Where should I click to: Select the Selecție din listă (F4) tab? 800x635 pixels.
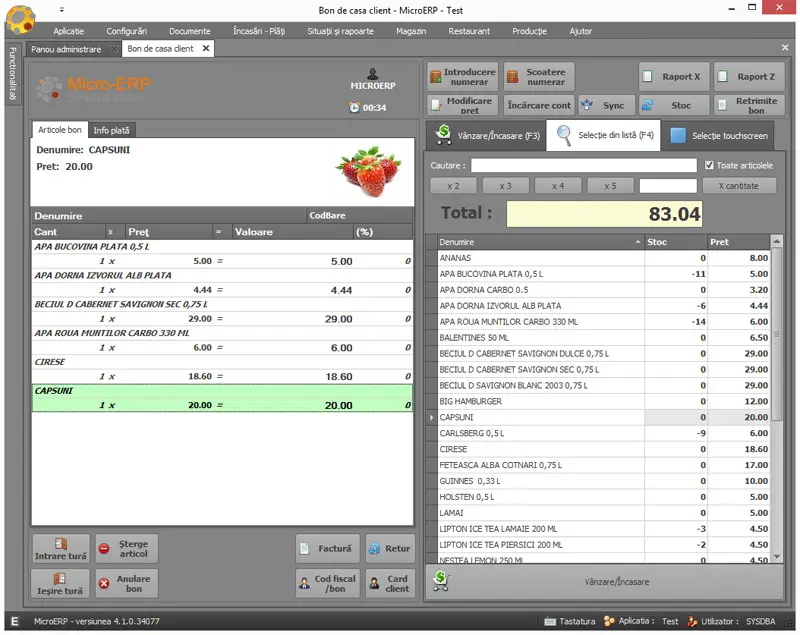[x=604, y=135]
